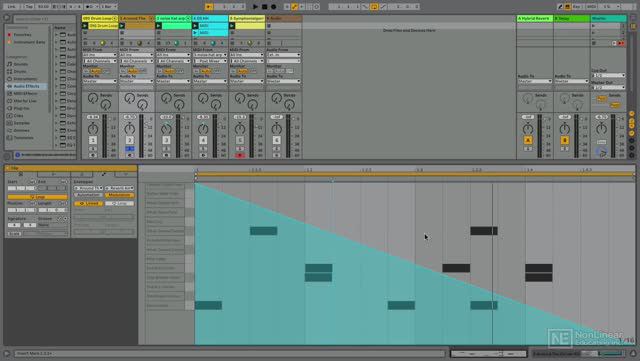Select Favorites in the browser collections

22,35
